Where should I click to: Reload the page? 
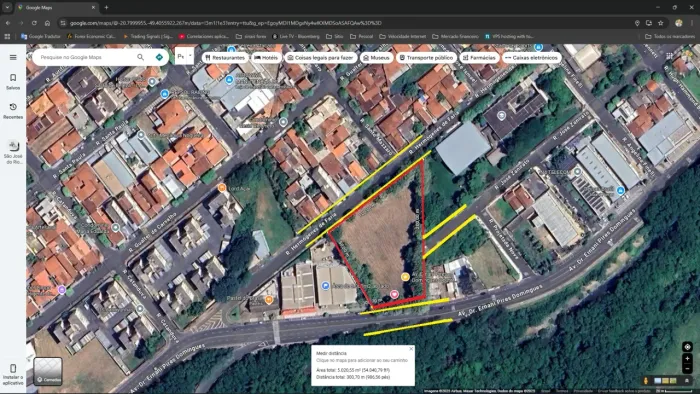click(34, 23)
